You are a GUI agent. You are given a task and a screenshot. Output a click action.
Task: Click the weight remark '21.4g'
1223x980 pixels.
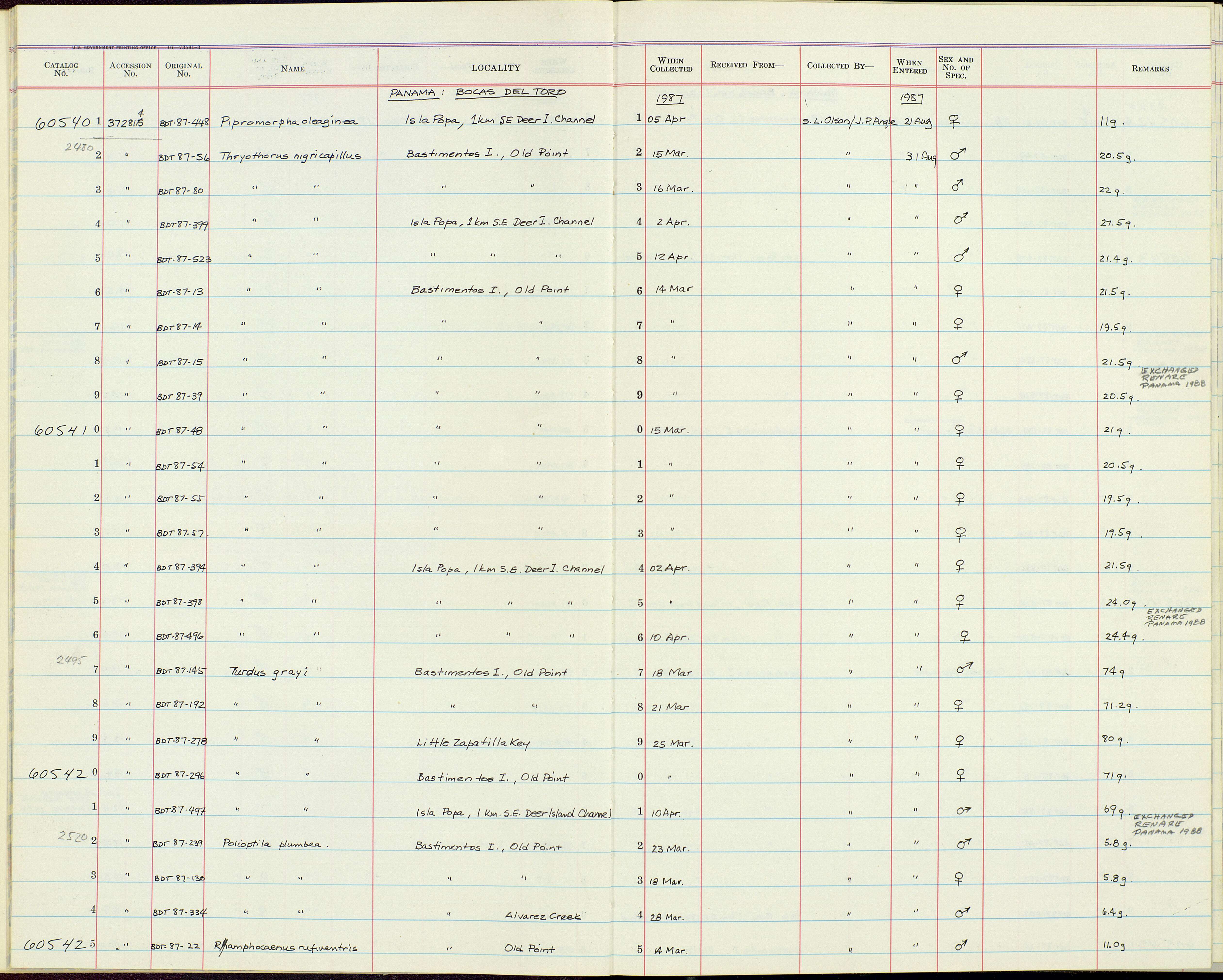click(x=1116, y=259)
